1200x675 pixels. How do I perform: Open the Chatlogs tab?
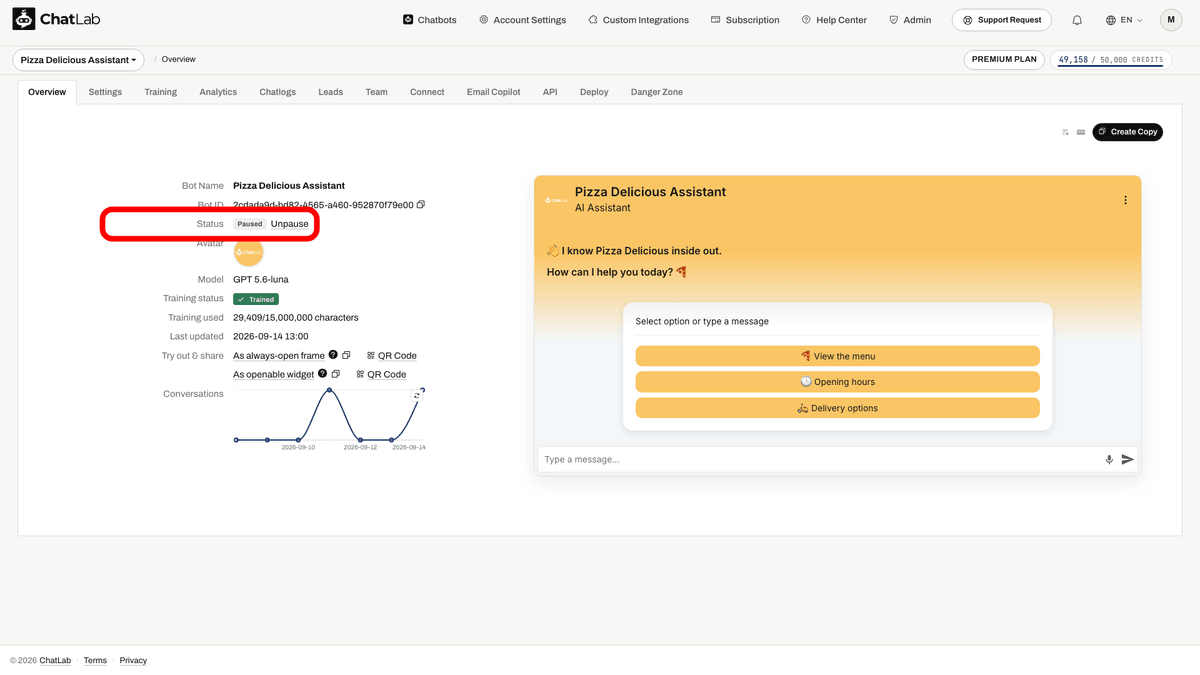pyautogui.click(x=278, y=92)
